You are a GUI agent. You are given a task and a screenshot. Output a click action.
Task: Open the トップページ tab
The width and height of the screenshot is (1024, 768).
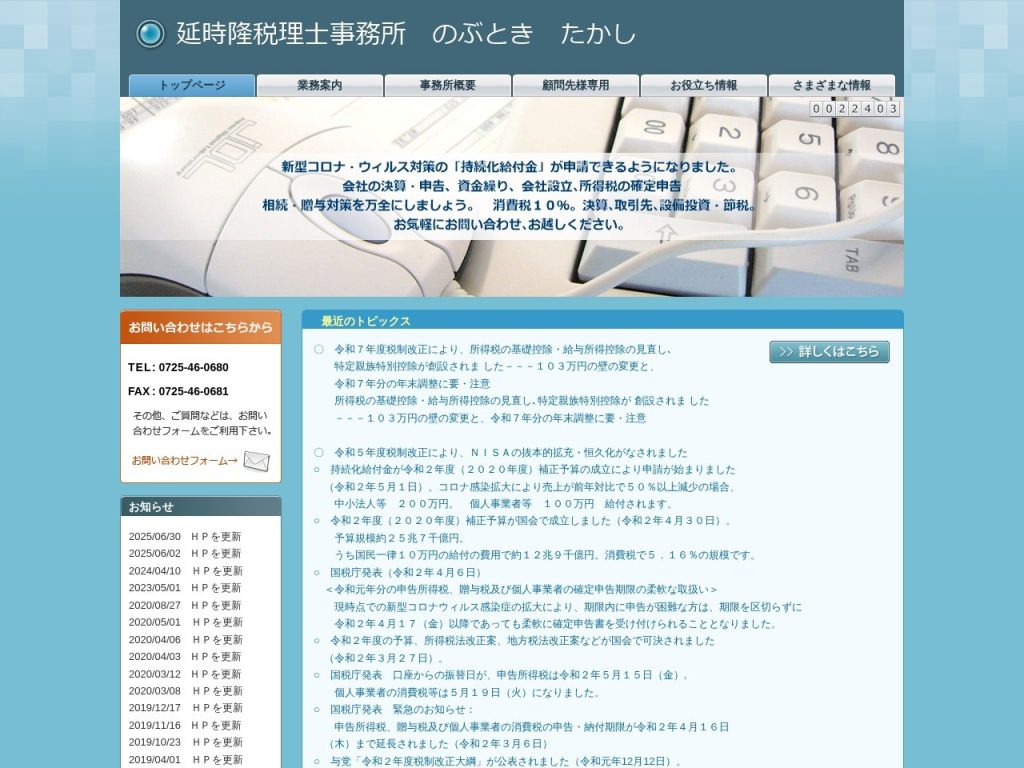pos(192,86)
